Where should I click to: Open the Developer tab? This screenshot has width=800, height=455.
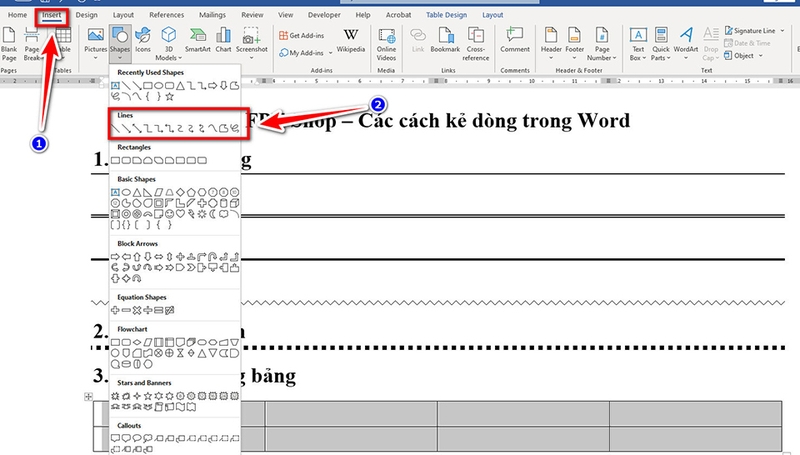pos(324,15)
